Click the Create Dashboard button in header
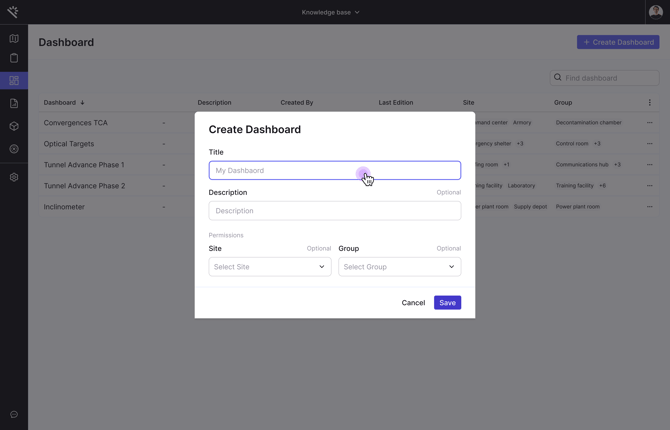The height and width of the screenshot is (430, 670). coord(618,42)
